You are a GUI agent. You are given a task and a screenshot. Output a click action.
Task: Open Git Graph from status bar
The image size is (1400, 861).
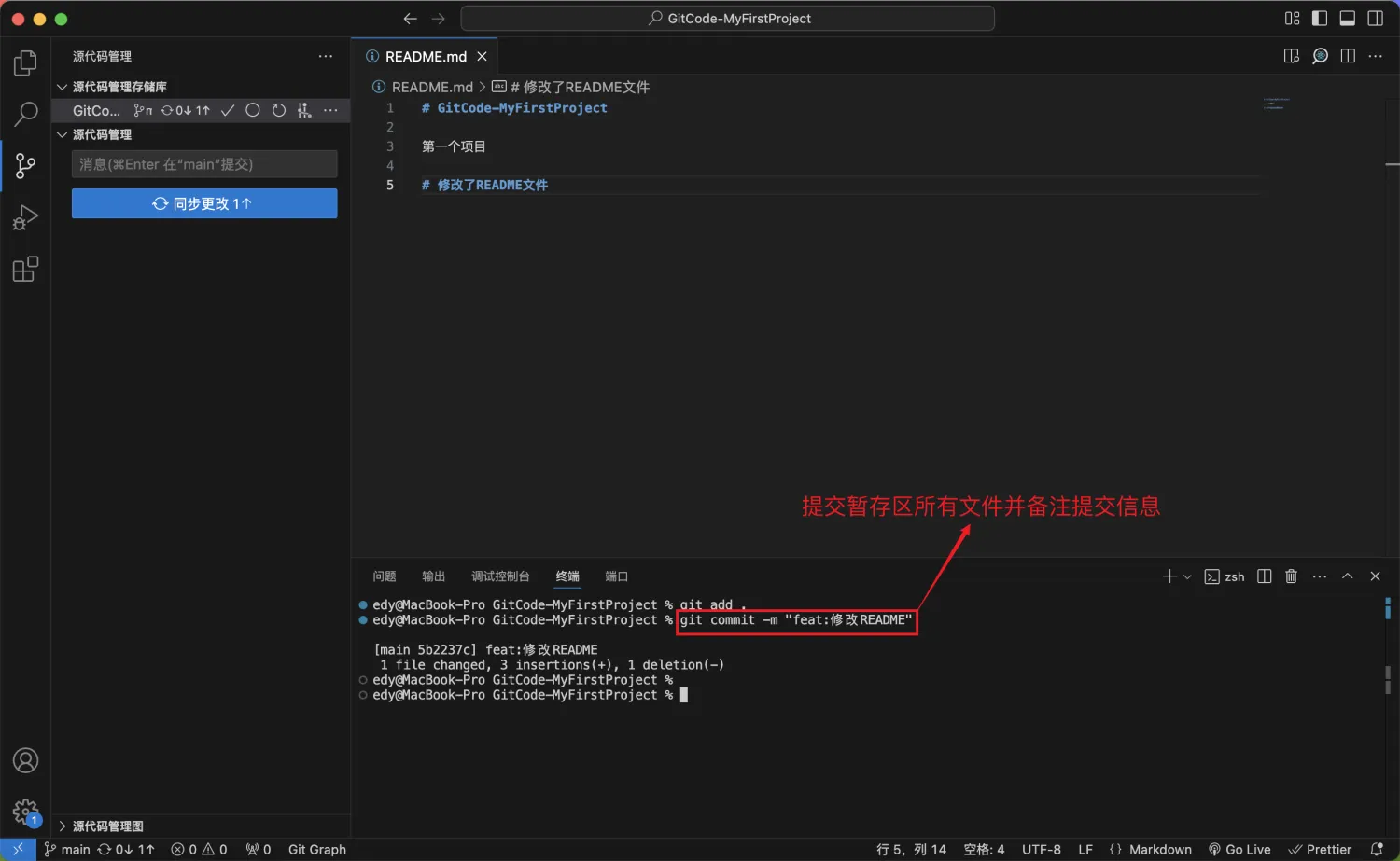(x=316, y=850)
